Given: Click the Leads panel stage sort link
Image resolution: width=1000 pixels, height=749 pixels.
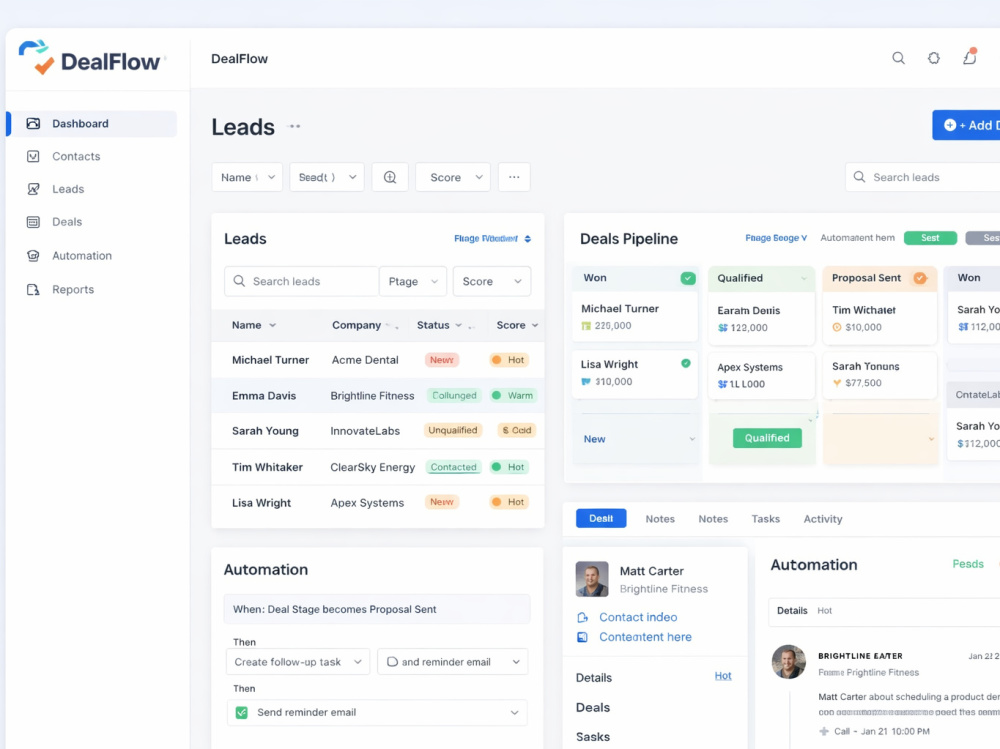Looking at the screenshot, I should coord(492,239).
